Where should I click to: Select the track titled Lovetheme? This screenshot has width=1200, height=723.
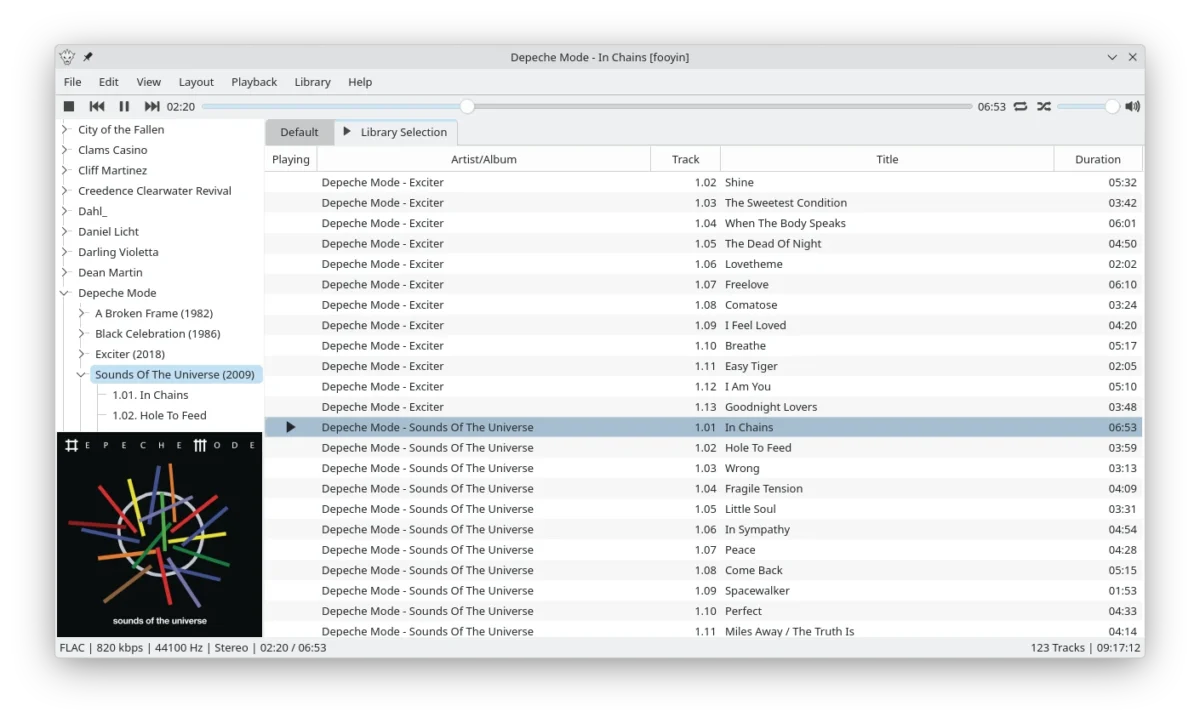point(754,264)
